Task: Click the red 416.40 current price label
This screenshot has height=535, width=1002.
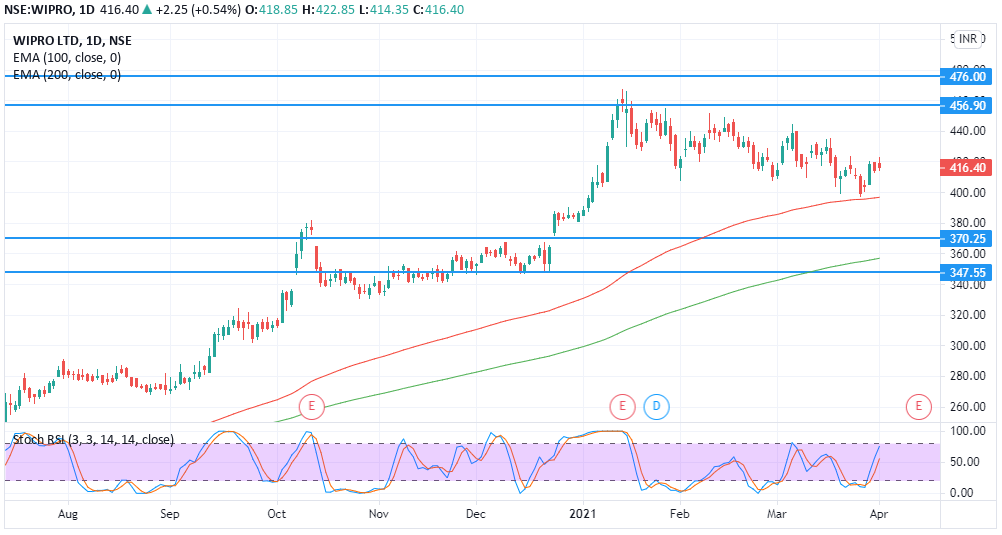Action: pos(968,168)
